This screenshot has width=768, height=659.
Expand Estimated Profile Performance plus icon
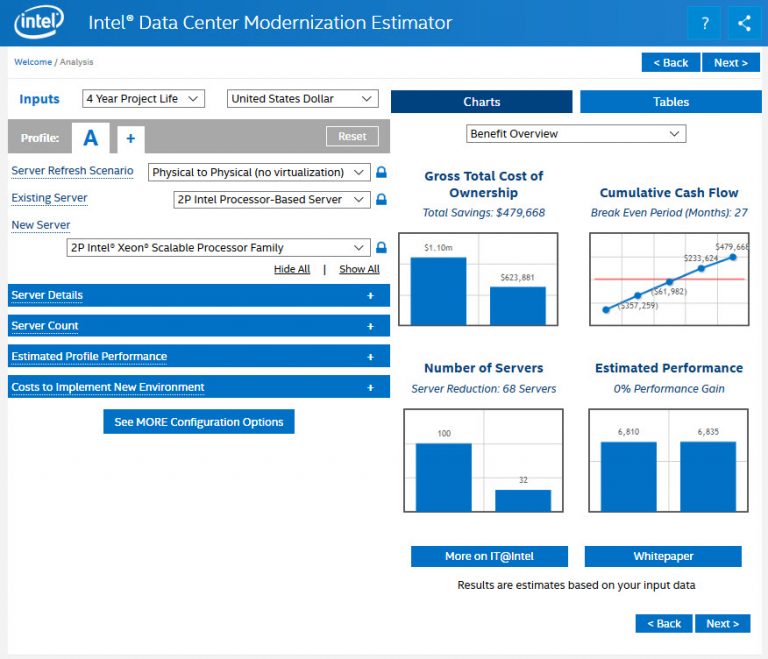pos(370,357)
